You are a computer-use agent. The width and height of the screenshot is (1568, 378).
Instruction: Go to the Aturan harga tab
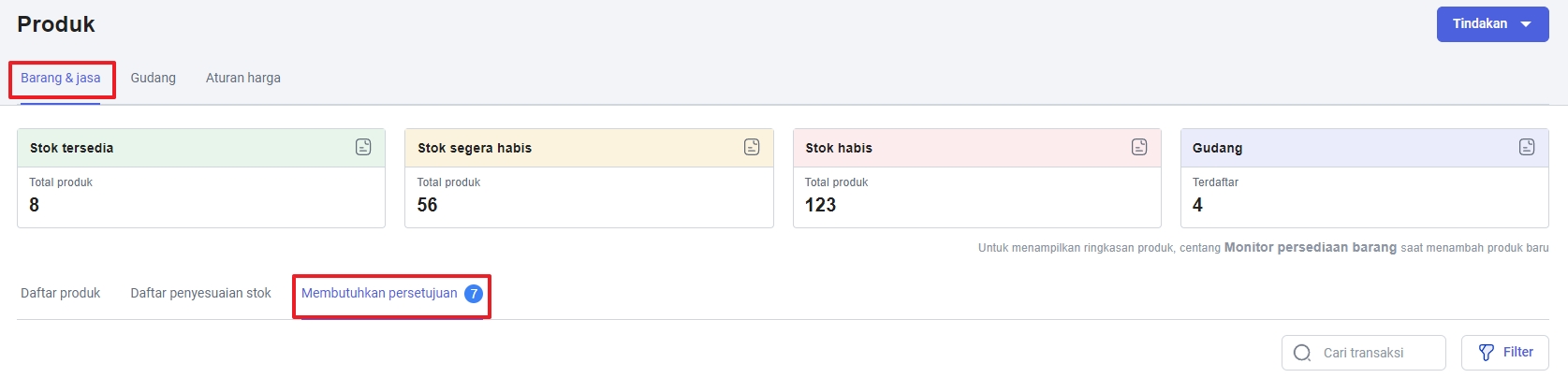click(243, 79)
